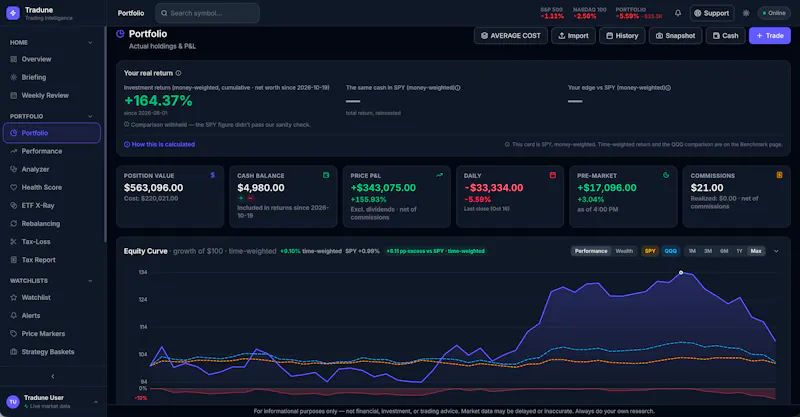Collapse the WATCHLISTS sidebar section
800x417 pixels.
click(x=90, y=281)
